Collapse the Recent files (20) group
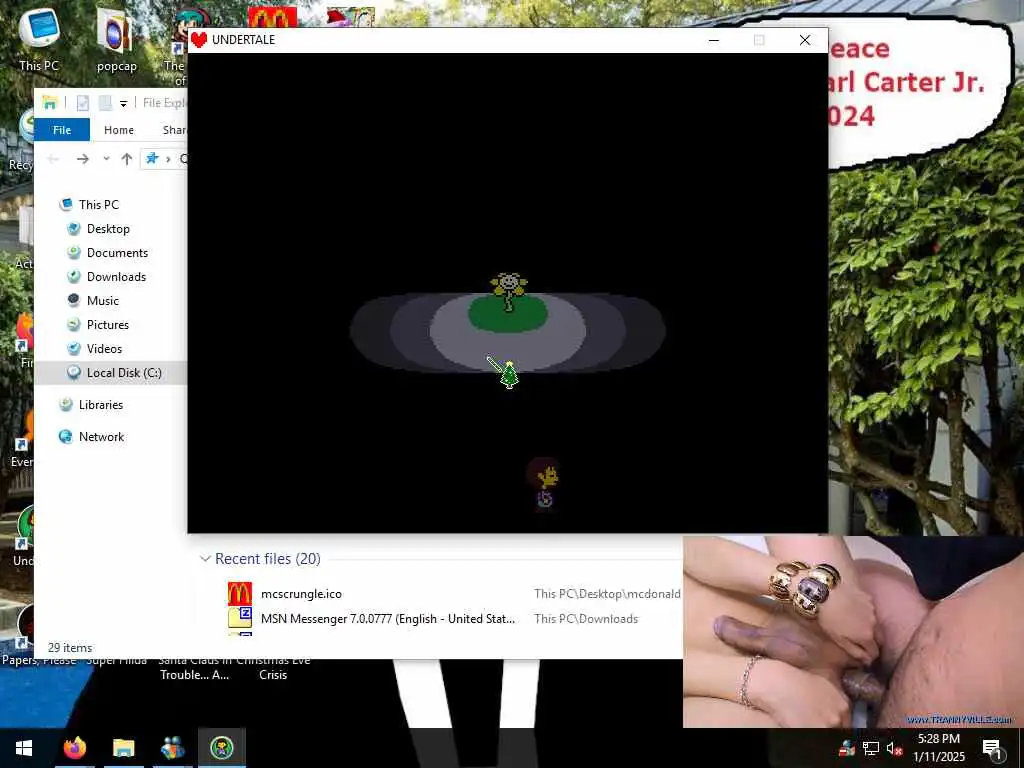Screen dimensions: 1024x768 205,559
